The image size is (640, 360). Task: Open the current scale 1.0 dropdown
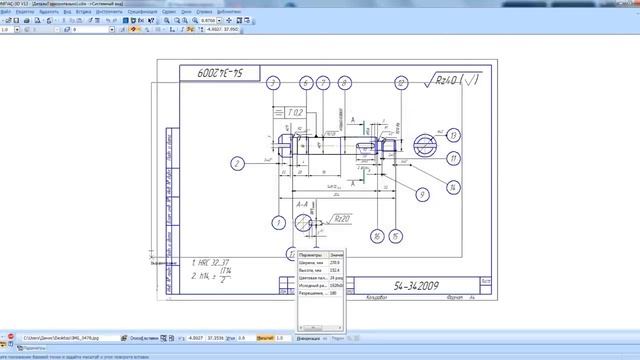pyautogui.click(x=17, y=29)
